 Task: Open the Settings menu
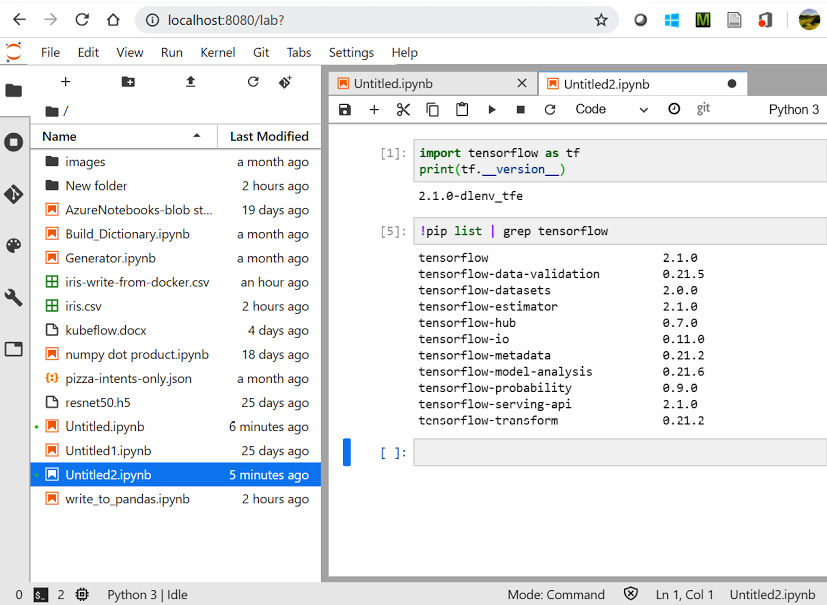351,53
